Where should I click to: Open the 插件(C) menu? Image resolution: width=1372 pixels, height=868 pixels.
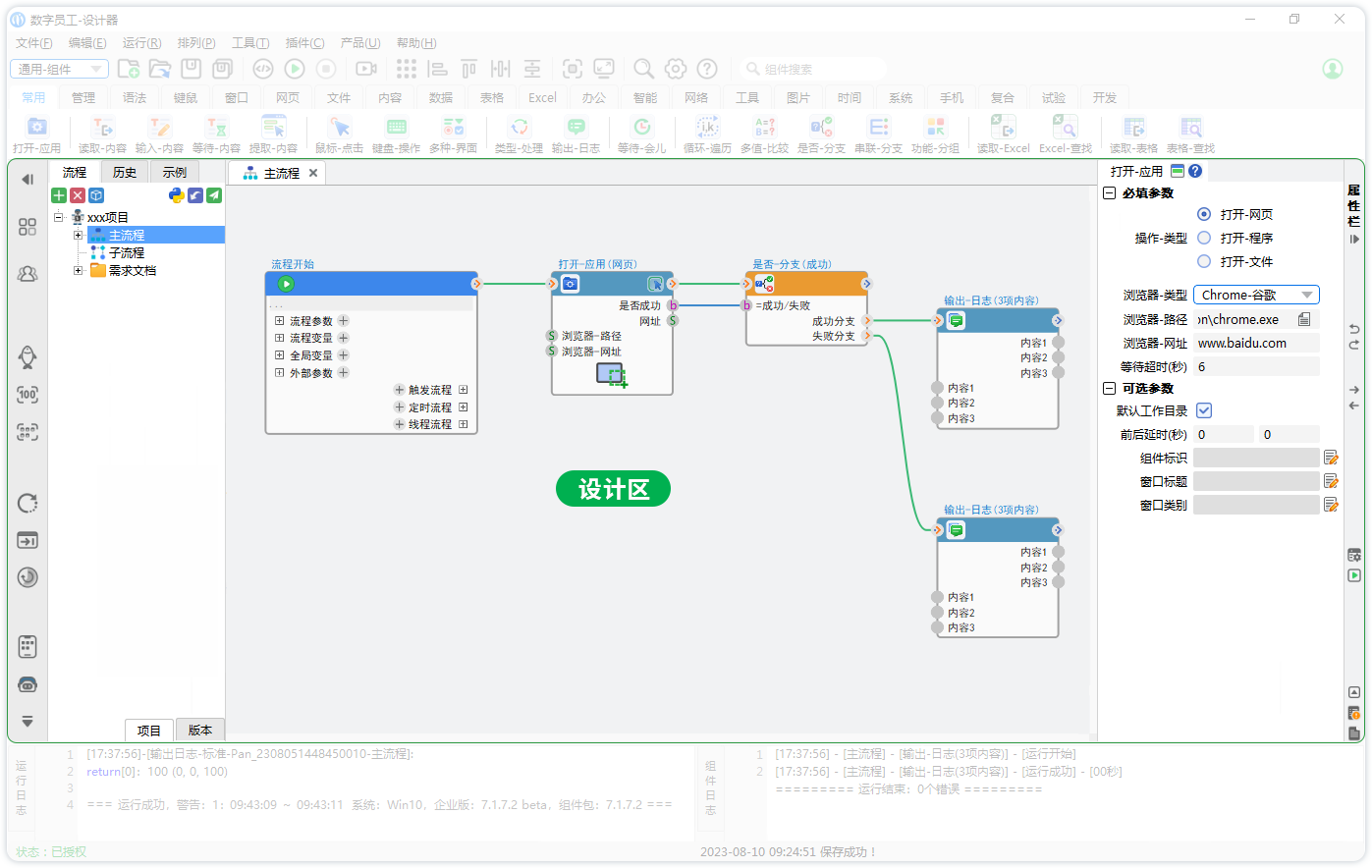pyautogui.click(x=304, y=43)
